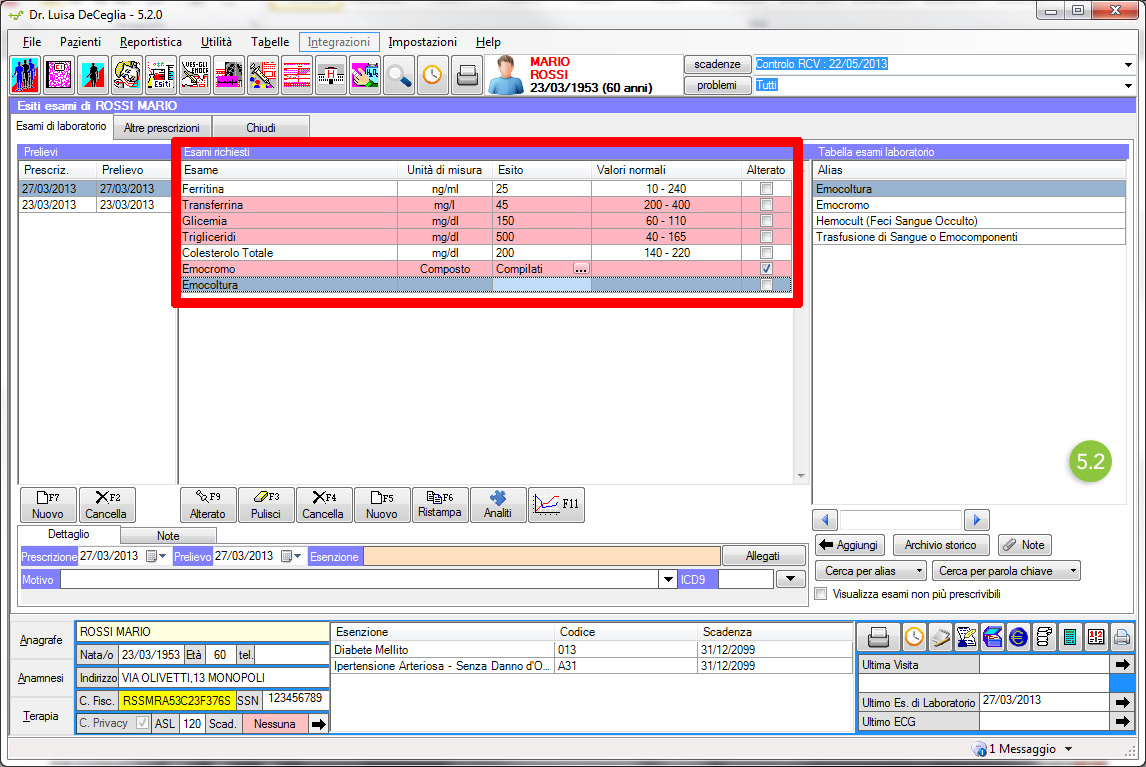Expand the Motivo combo box arrow

(668, 579)
